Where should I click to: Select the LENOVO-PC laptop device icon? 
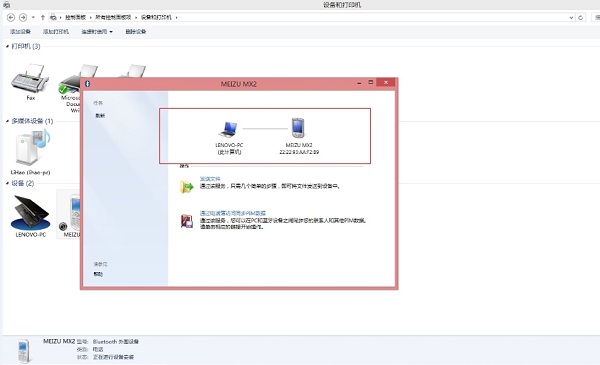(x=31, y=212)
